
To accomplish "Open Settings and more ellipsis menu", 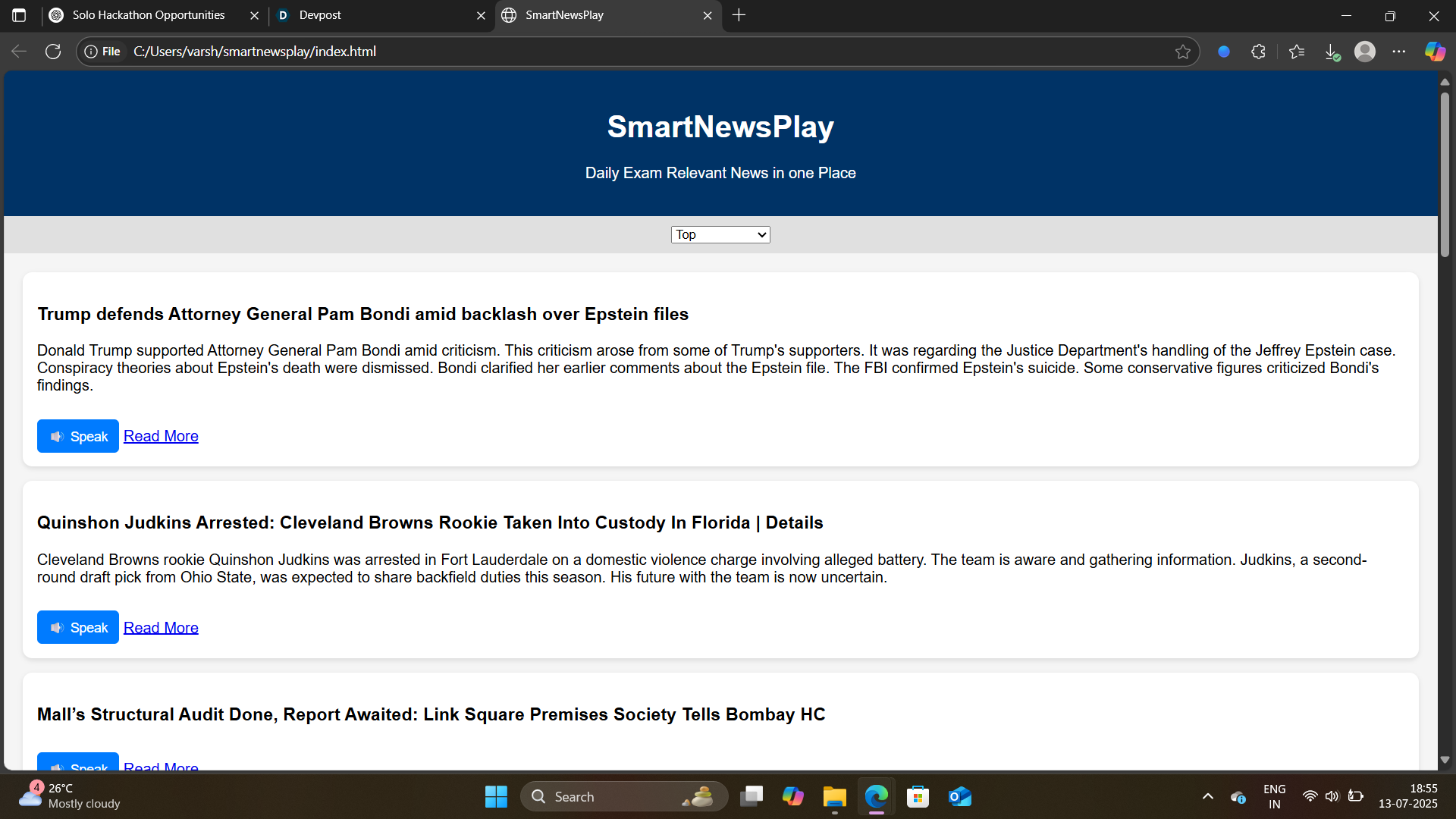I will tap(1399, 52).
